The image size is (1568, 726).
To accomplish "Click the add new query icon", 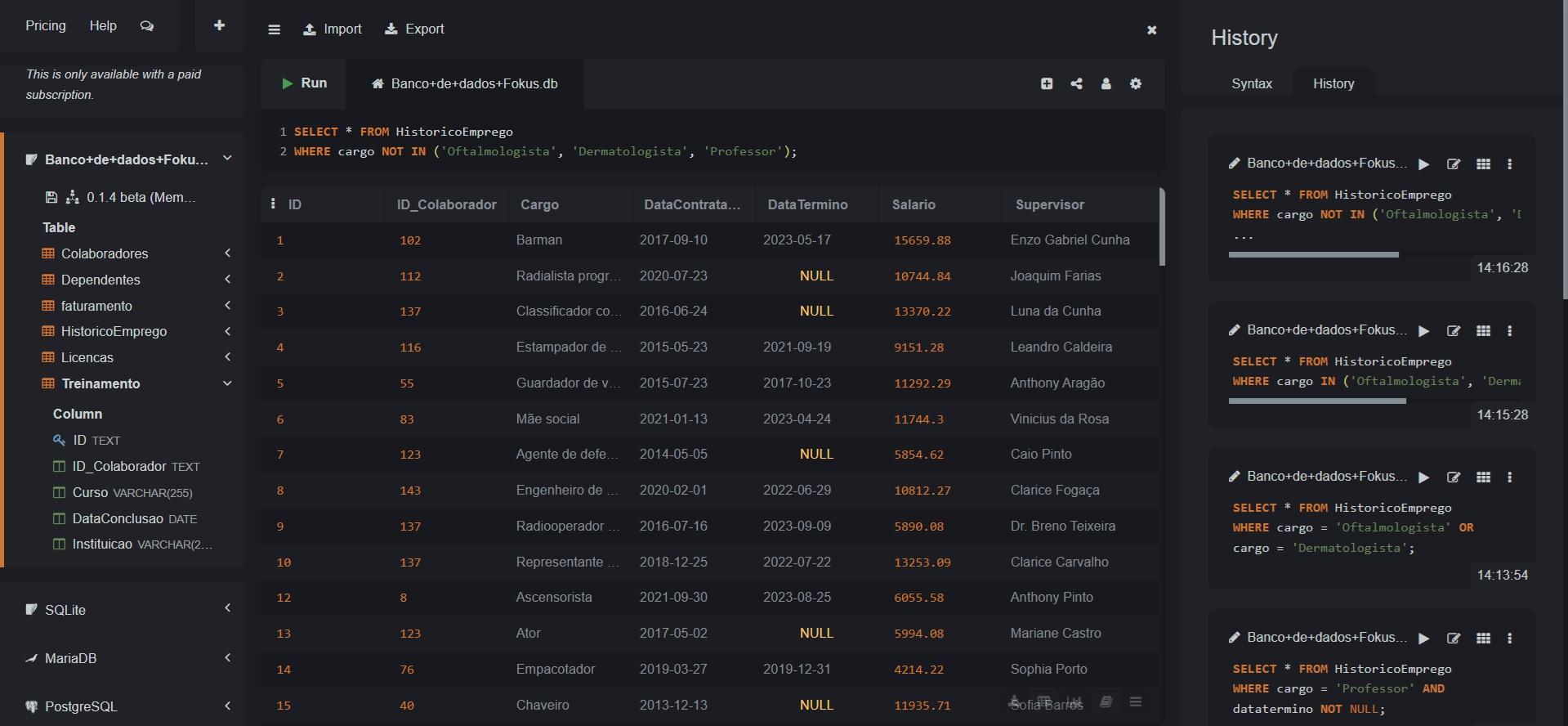I will coord(1047,83).
